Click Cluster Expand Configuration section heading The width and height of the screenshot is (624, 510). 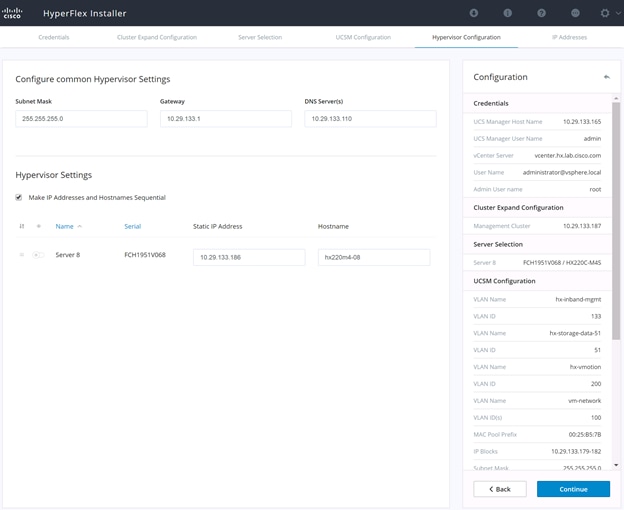tap(518, 207)
